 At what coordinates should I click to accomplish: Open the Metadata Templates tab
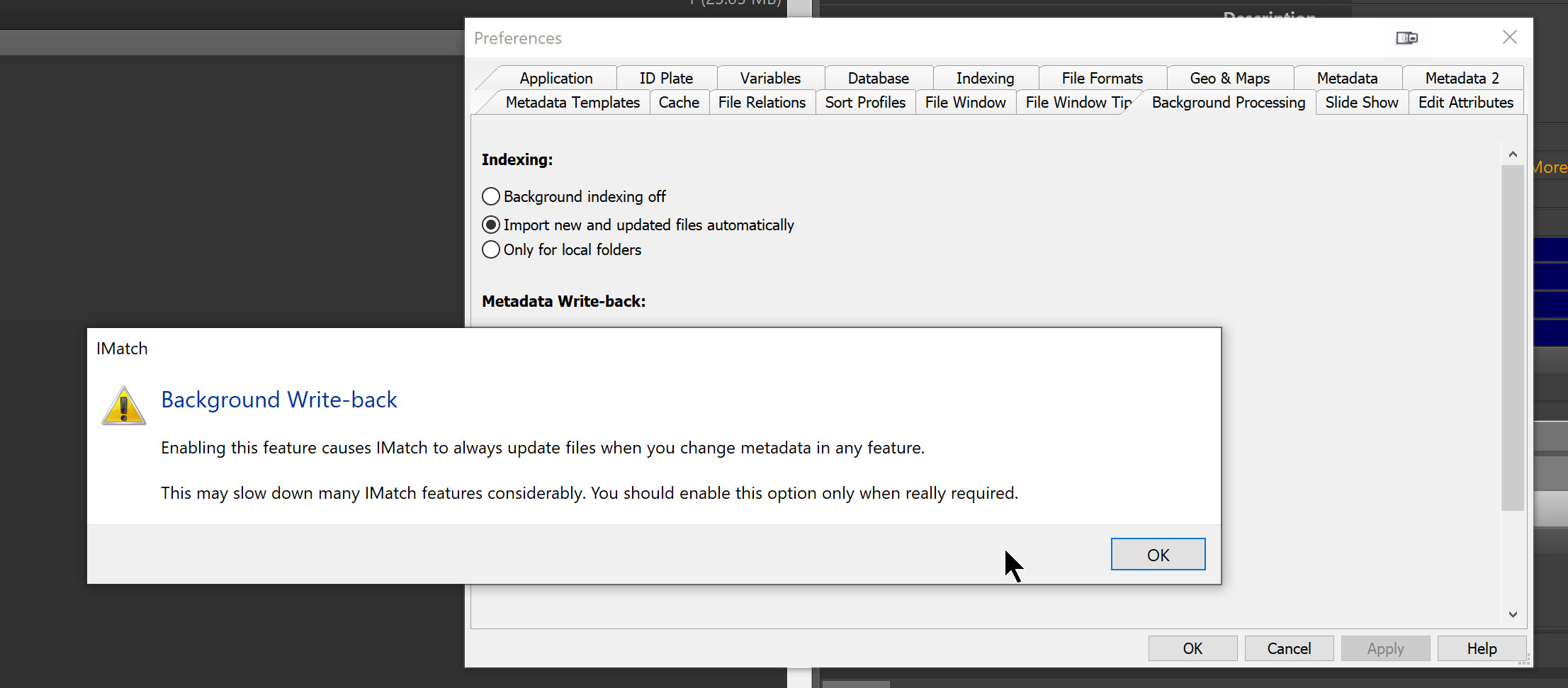[573, 103]
